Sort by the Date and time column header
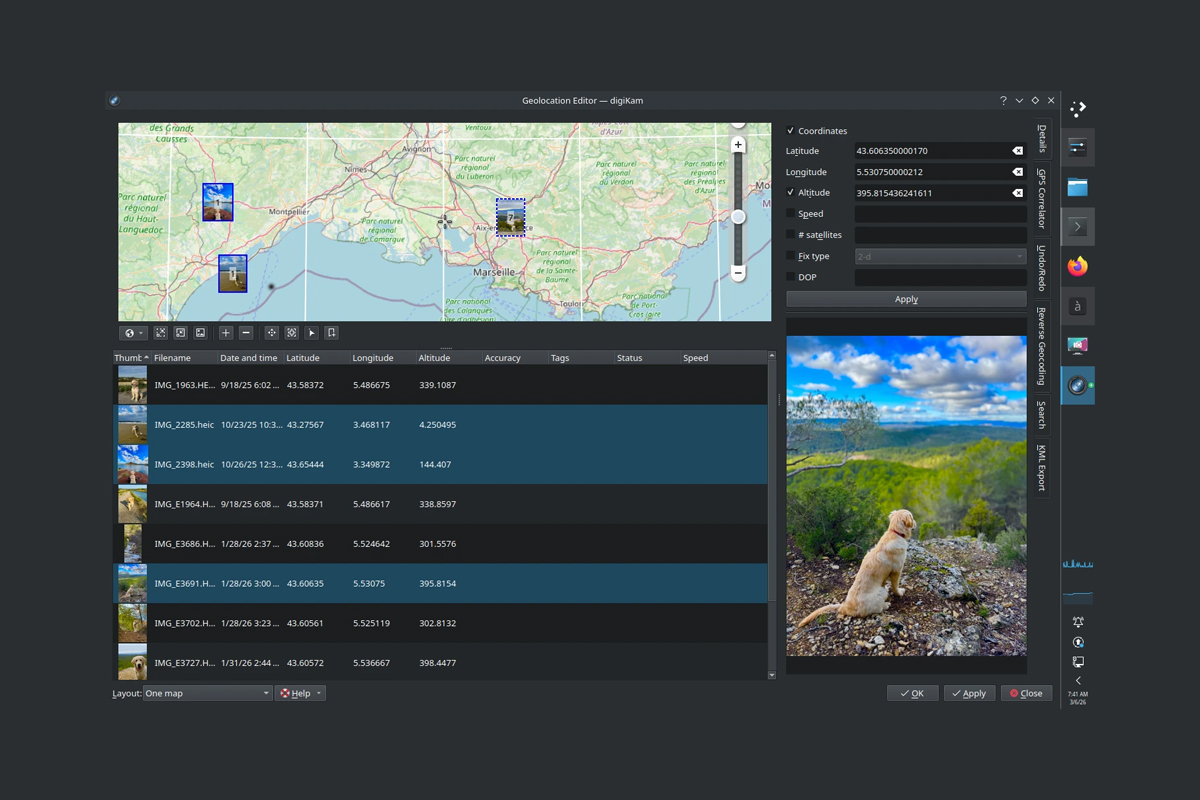The image size is (1200, 800). 250,358
